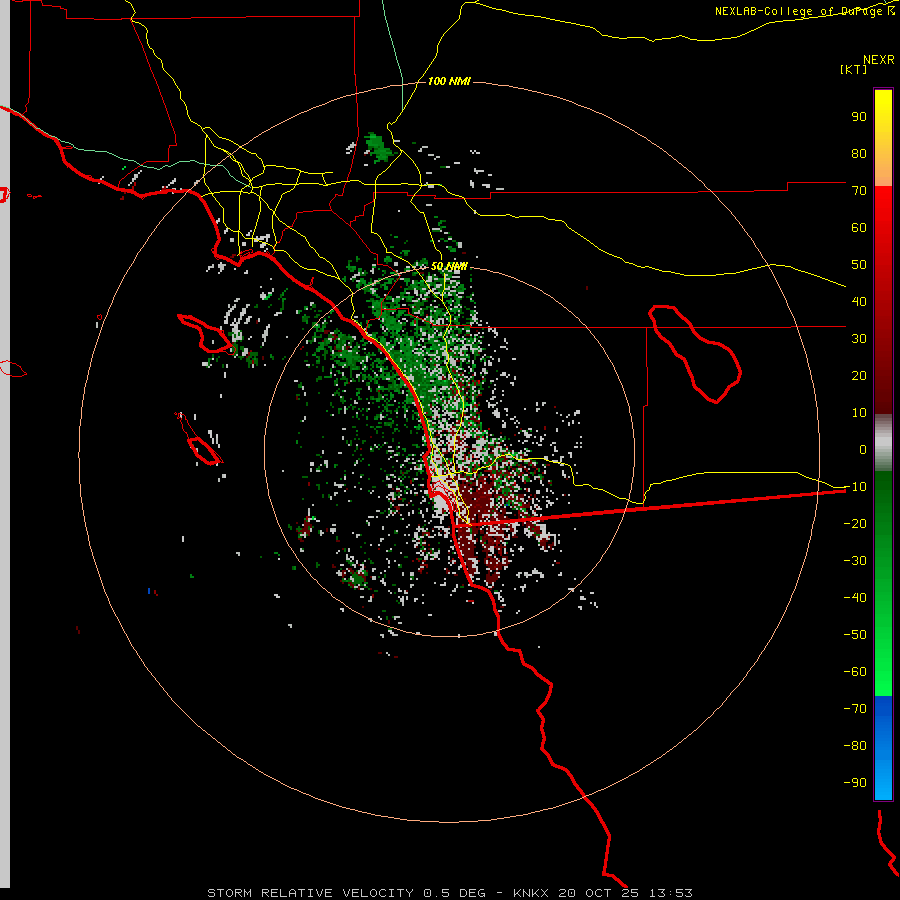
Task: Click the 30 value on the velocity scale
Action: click(x=859, y=339)
